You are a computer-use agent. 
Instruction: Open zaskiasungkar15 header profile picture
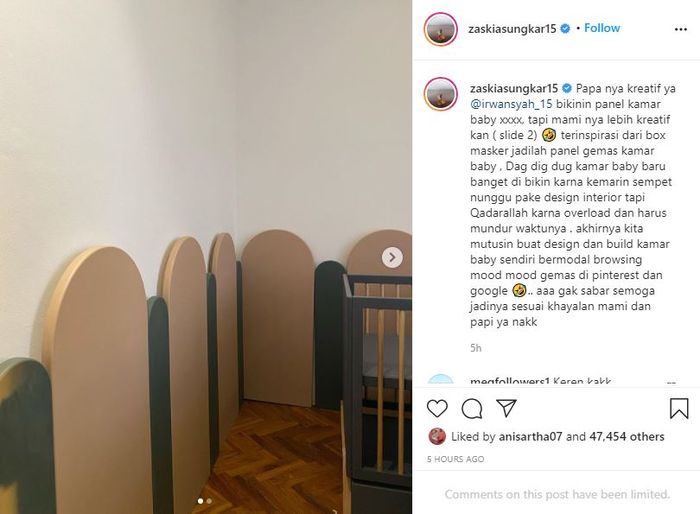point(440,29)
